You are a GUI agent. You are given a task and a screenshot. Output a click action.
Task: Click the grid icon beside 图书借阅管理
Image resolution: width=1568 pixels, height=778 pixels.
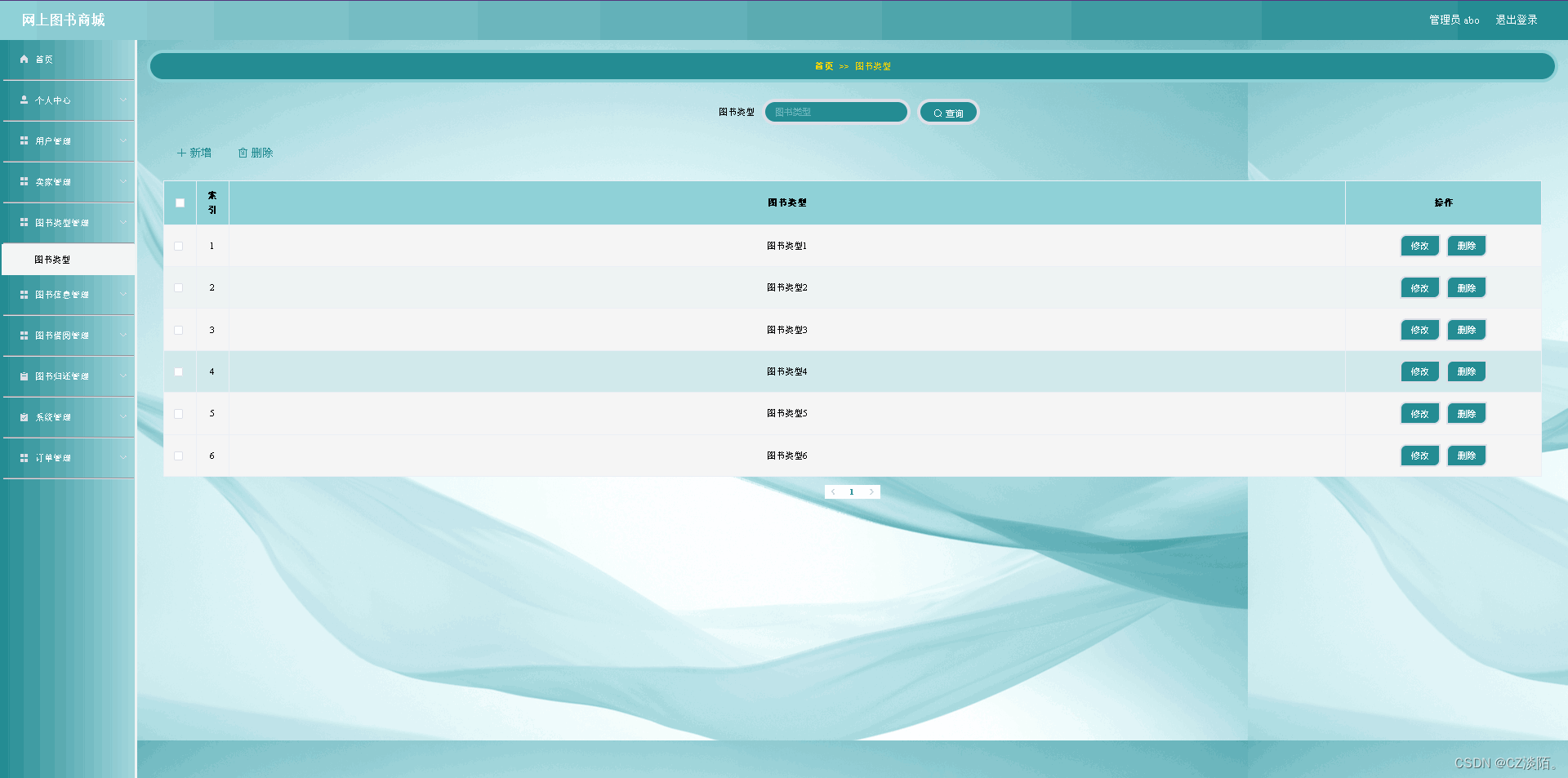coord(24,335)
